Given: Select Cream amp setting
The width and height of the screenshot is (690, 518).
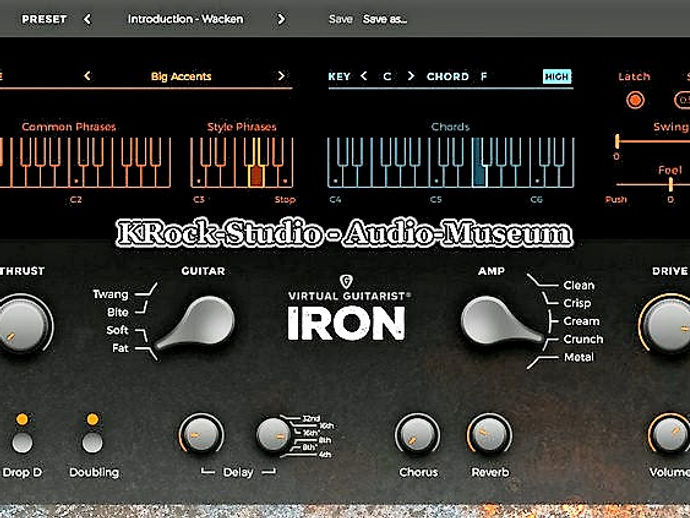Looking at the screenshot, I should point(581,321).
